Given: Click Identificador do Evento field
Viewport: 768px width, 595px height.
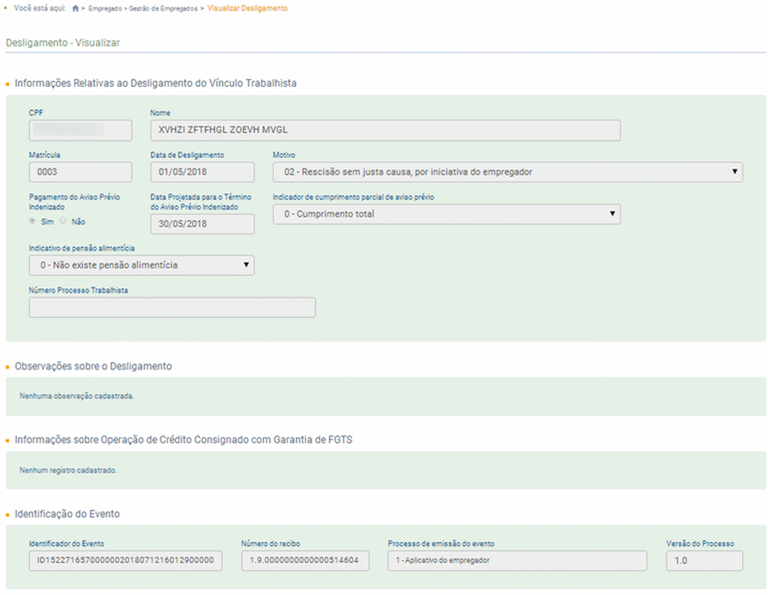Looking at the screenshot, I should (x=130, y=561).
